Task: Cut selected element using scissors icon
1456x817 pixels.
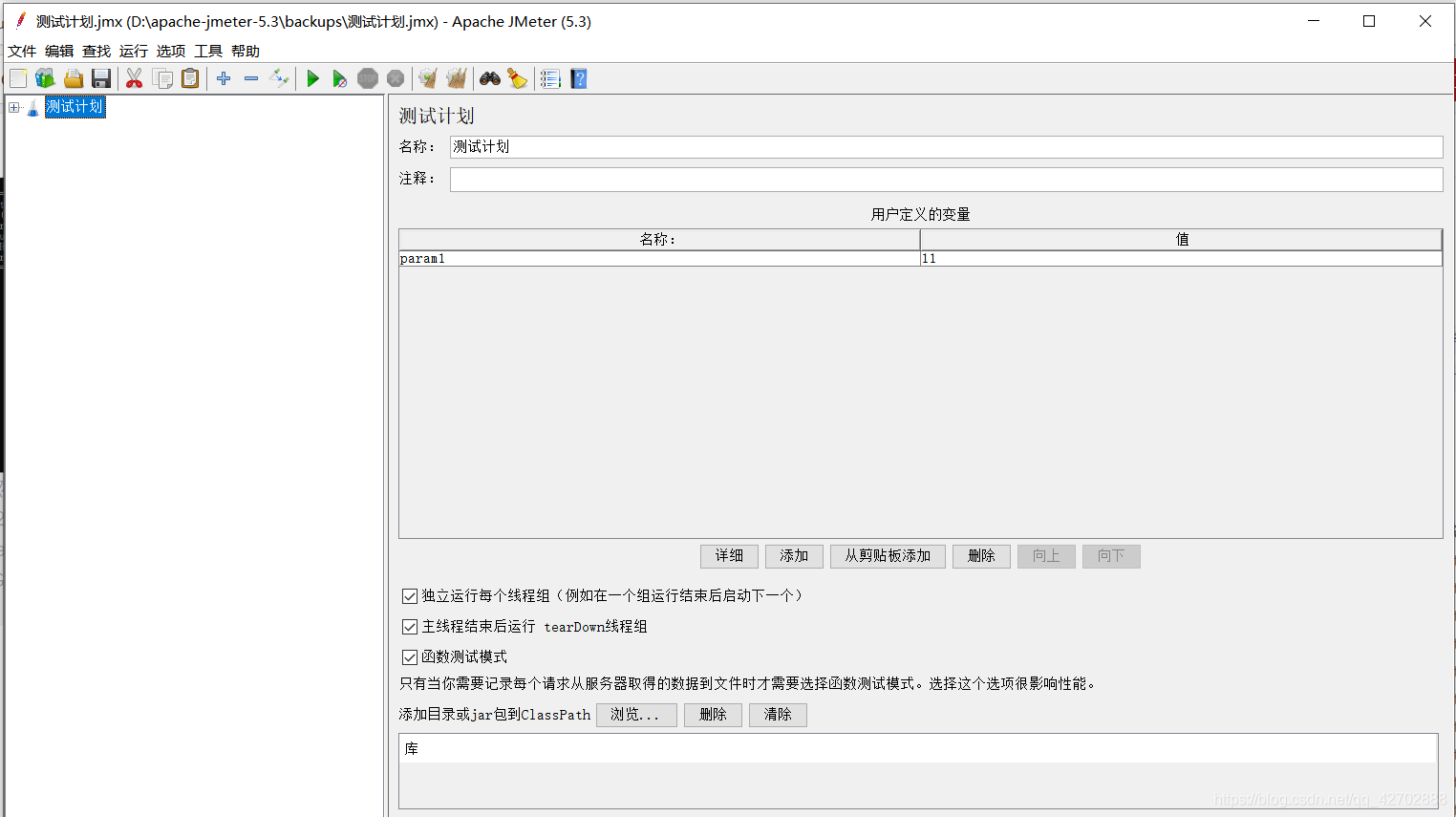Action: (x=134, y=78)
